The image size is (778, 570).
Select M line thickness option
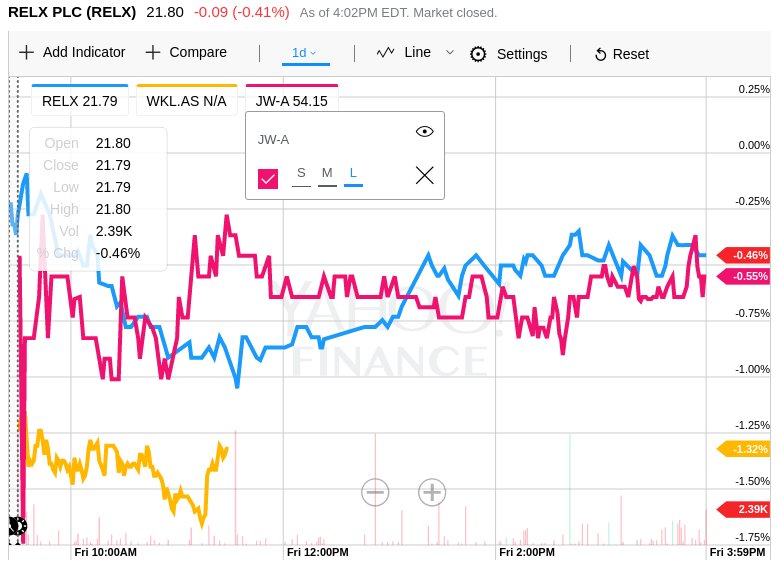[327, 175]
